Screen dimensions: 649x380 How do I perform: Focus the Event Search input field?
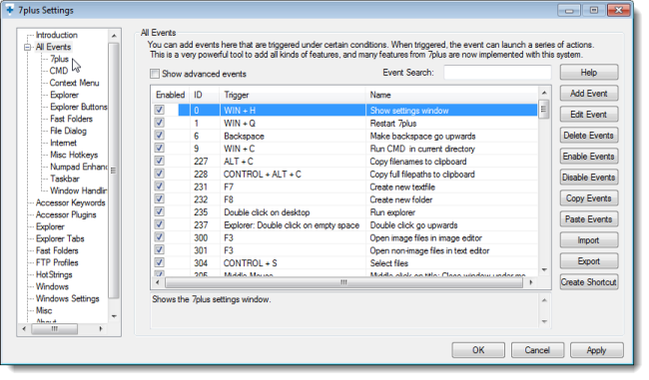click(x=498, y=72)
